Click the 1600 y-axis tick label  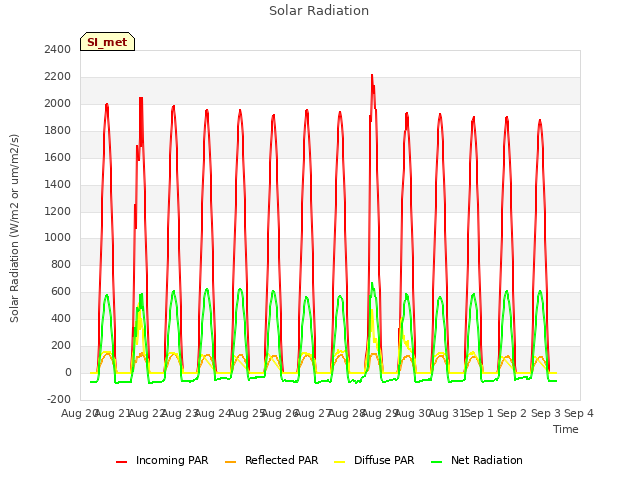[58, 158]
